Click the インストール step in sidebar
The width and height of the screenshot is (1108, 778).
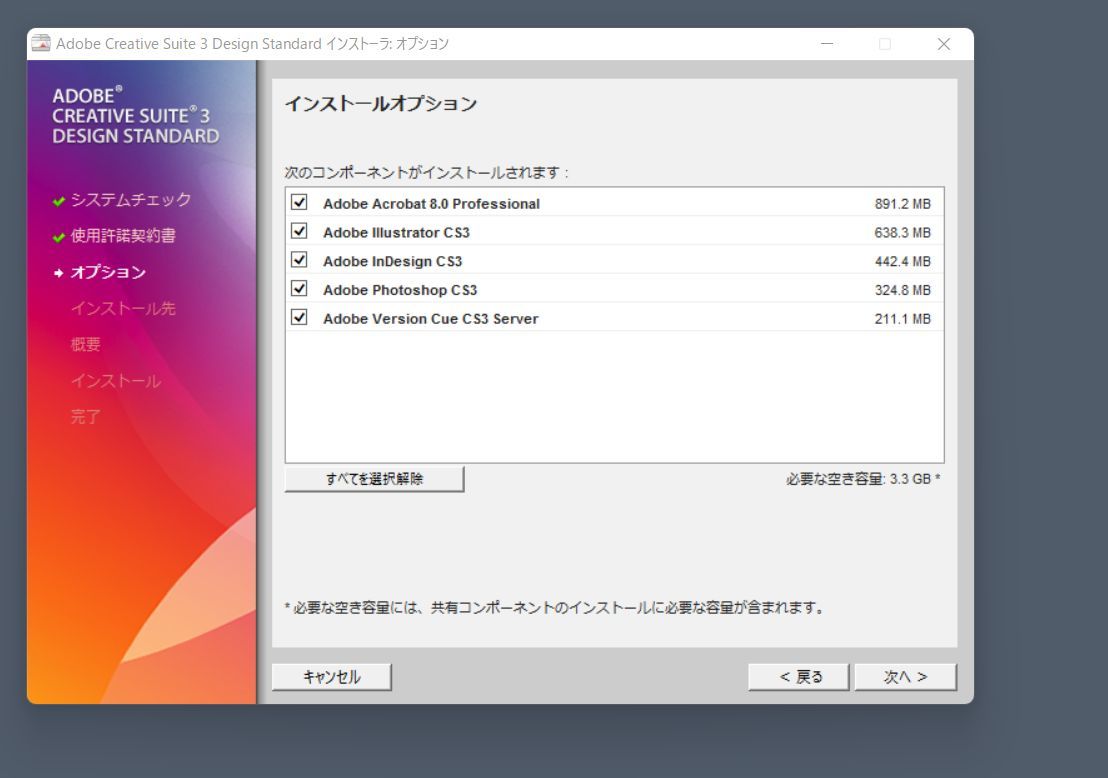pos(116,381)
